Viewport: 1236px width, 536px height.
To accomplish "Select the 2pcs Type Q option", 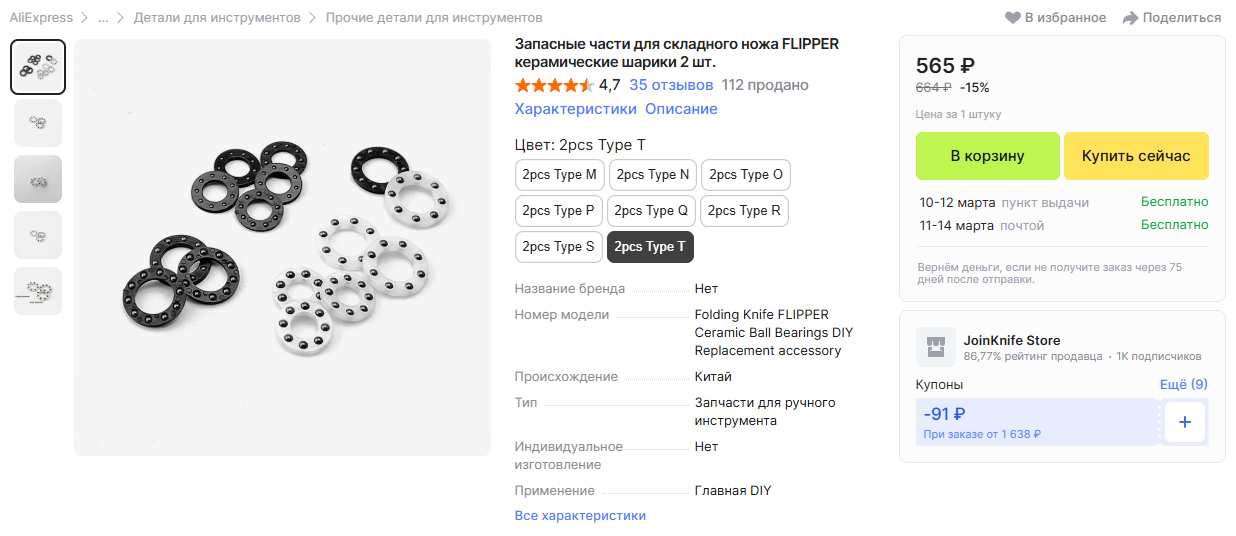I will point(652,211).
